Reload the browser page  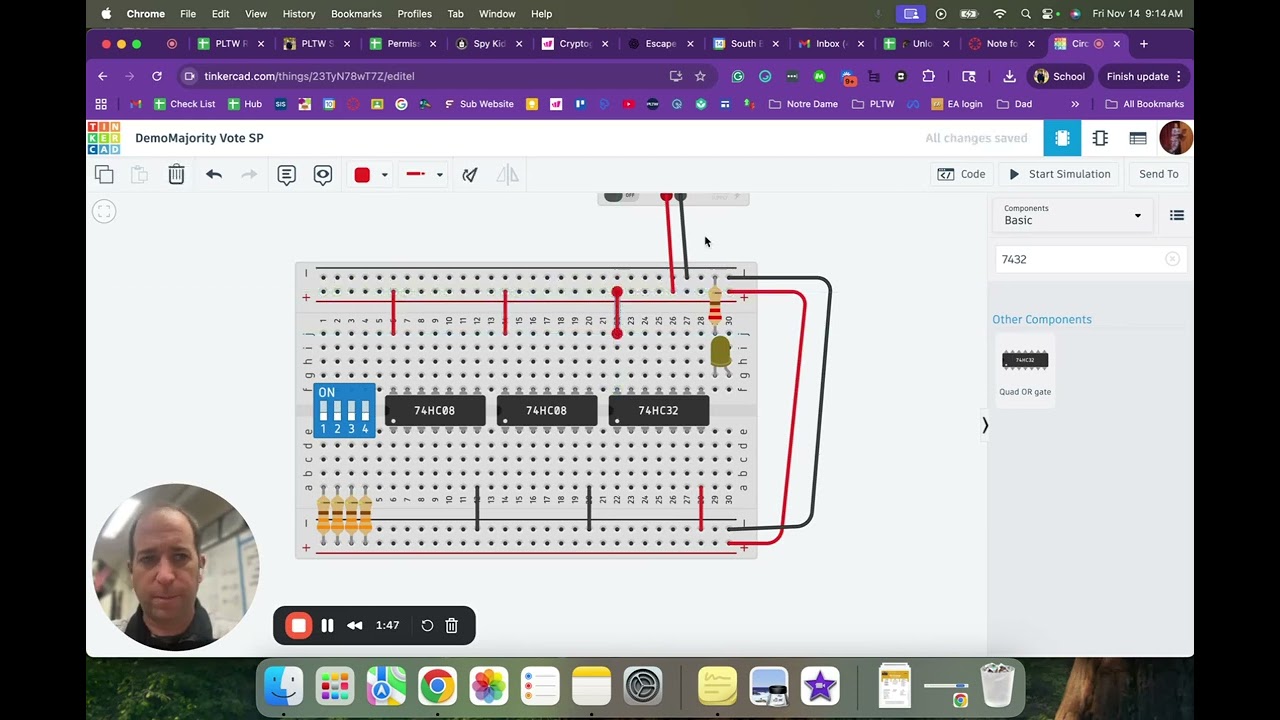[x=157, y=76]
